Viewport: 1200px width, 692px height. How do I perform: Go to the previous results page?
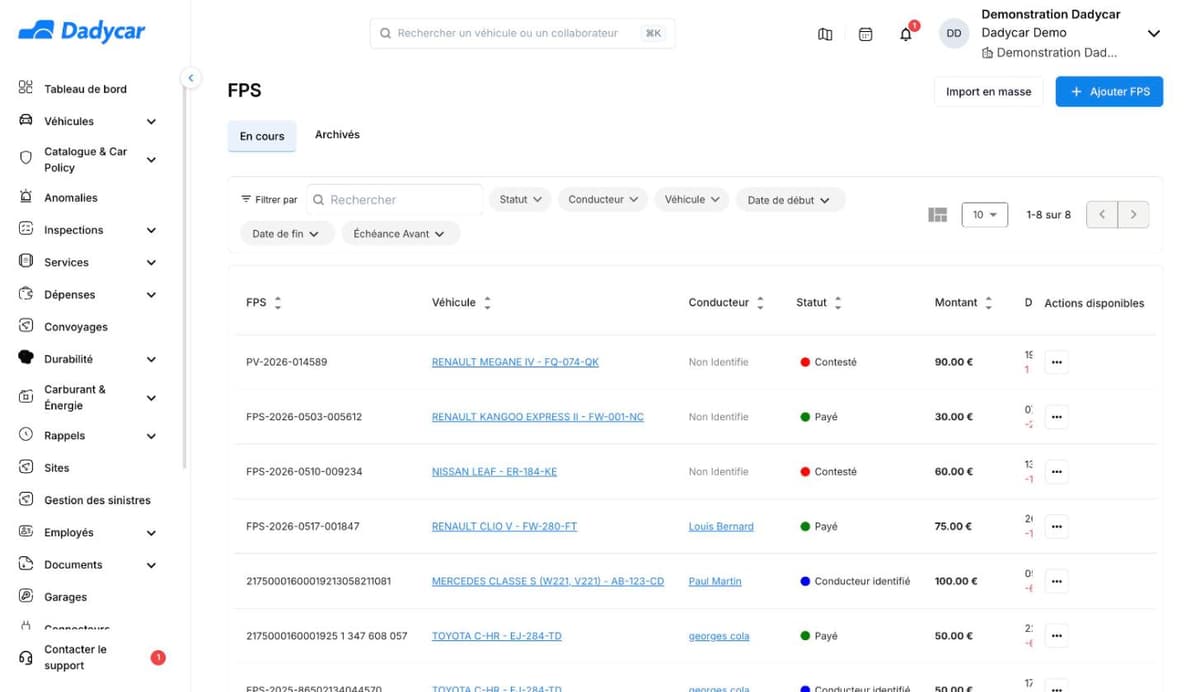[x=1102, y=215]
